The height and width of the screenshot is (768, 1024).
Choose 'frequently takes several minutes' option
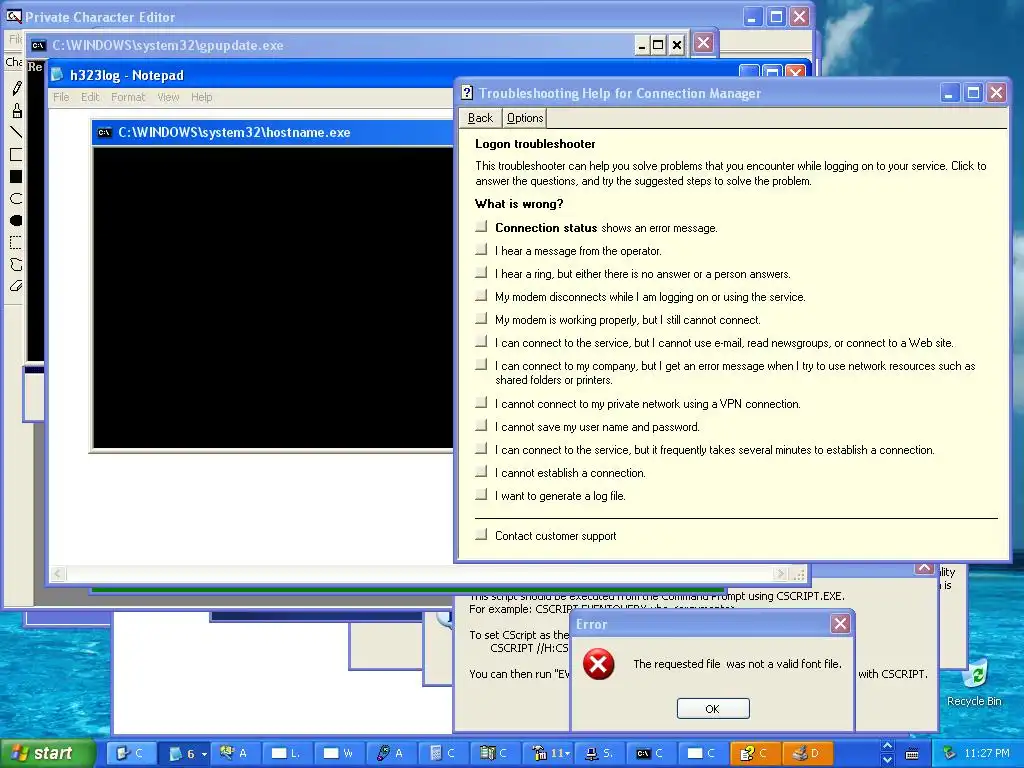(x=481, y=449)
